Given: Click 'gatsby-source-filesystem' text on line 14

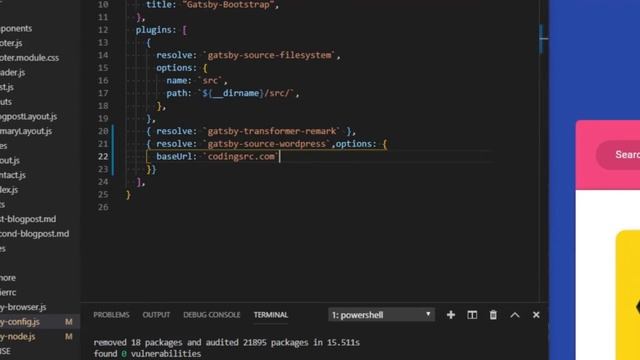Looking at the screenshot, I should coord(269,55).
